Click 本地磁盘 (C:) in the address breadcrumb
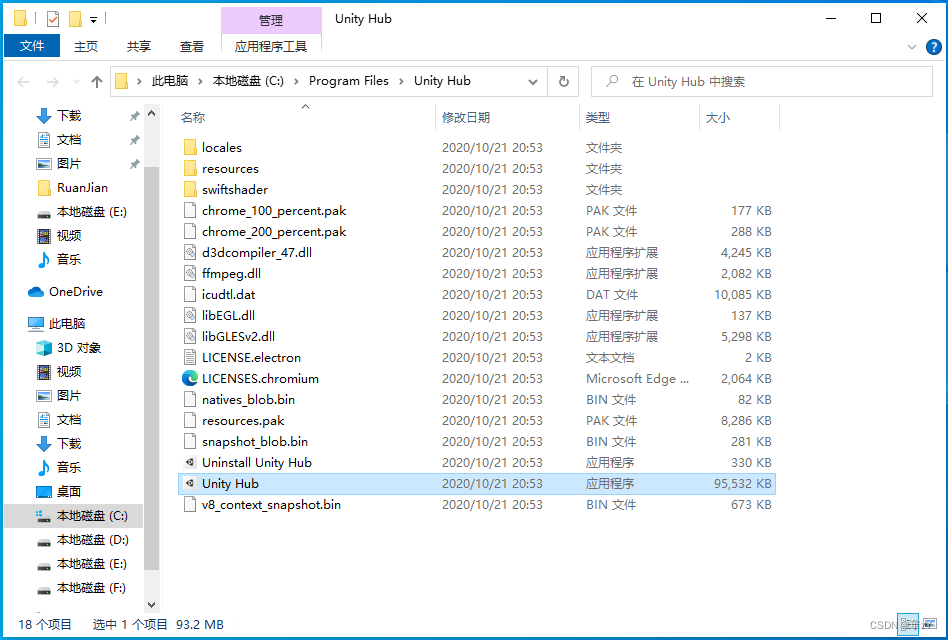This screenshot has height=640, width=948. [248, 81]
